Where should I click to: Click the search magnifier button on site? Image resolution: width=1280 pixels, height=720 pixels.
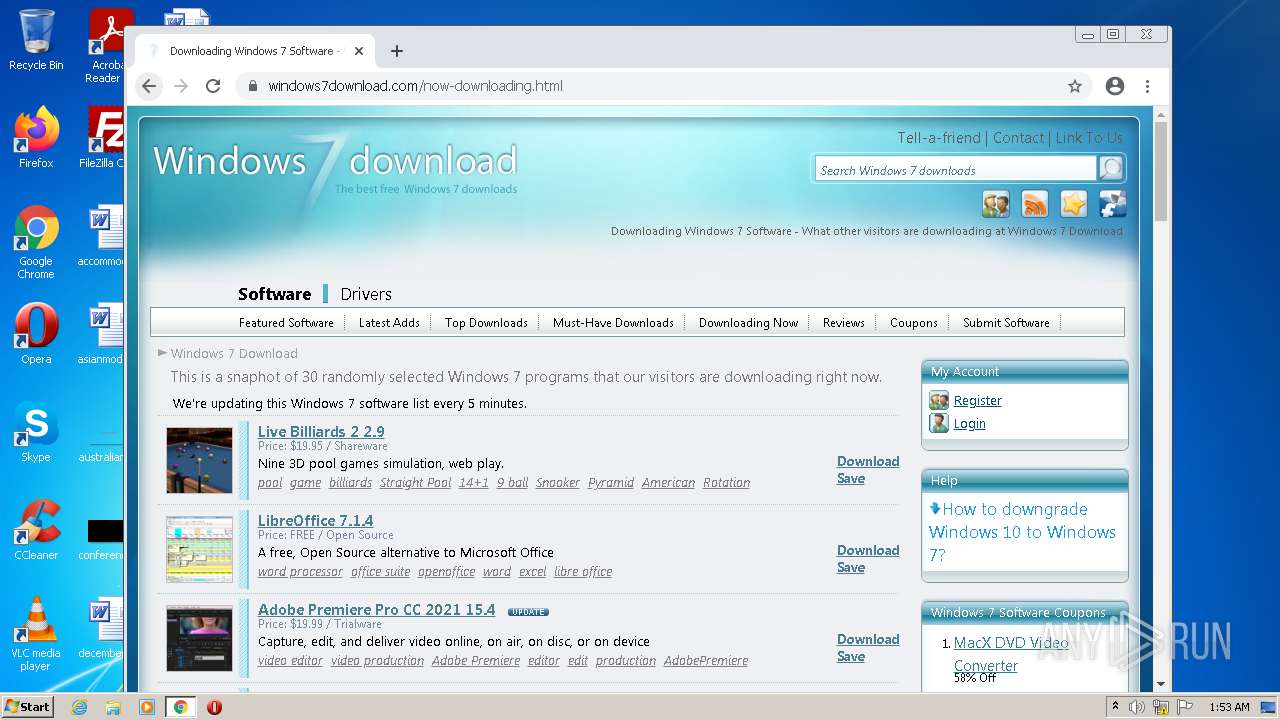click(1111, 168)
